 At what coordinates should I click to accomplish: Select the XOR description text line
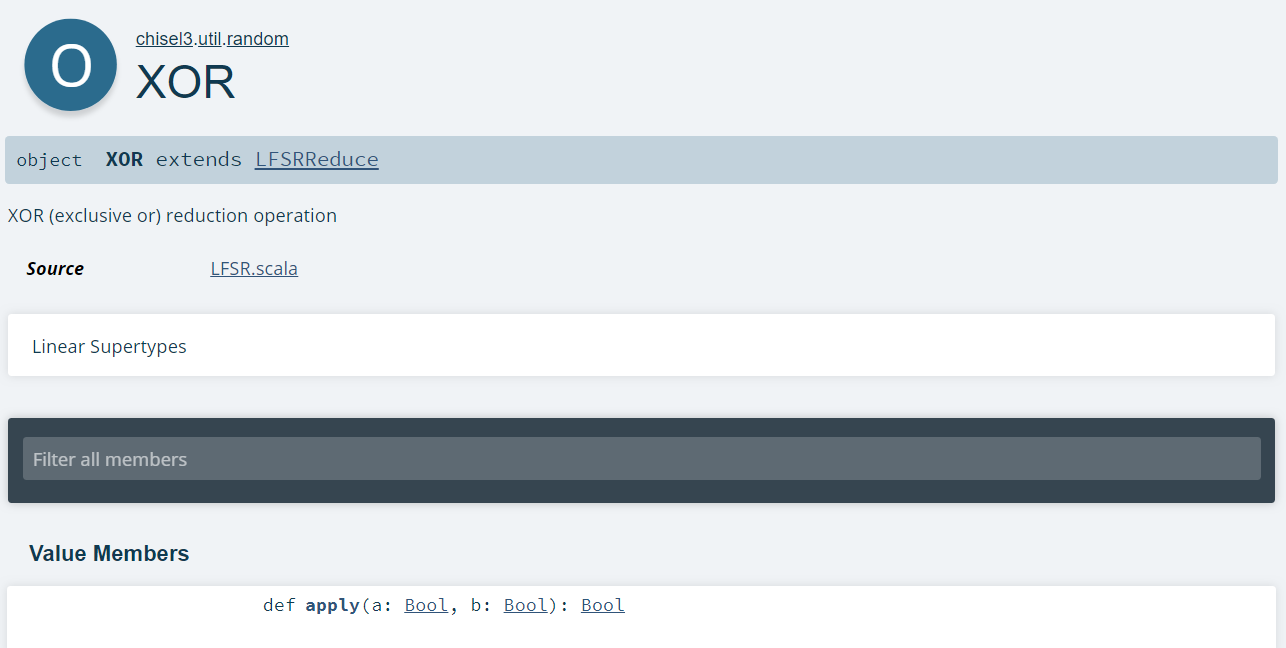[172, 215]
